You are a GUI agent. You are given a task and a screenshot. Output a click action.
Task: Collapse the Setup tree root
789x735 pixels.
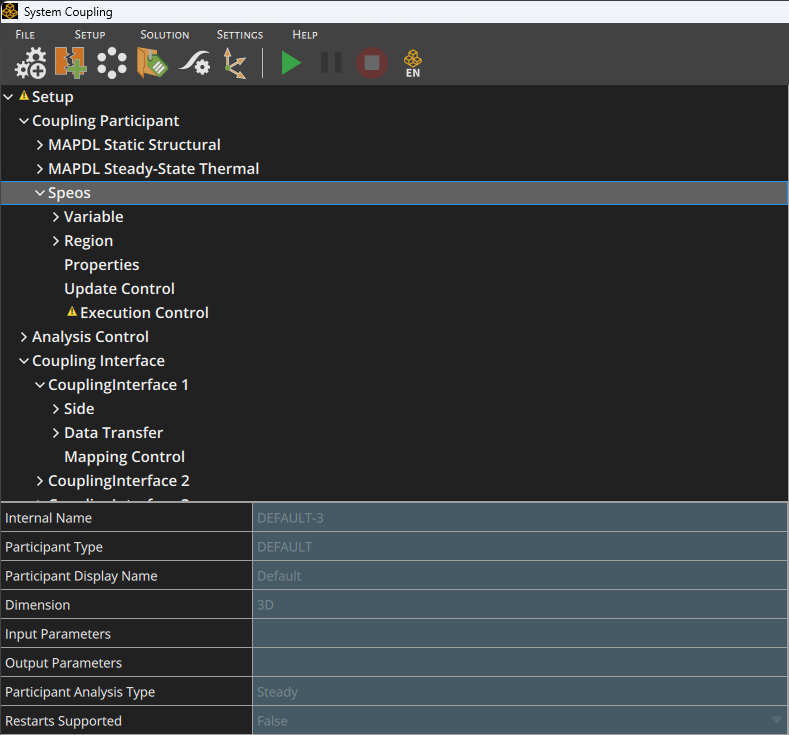8,97
